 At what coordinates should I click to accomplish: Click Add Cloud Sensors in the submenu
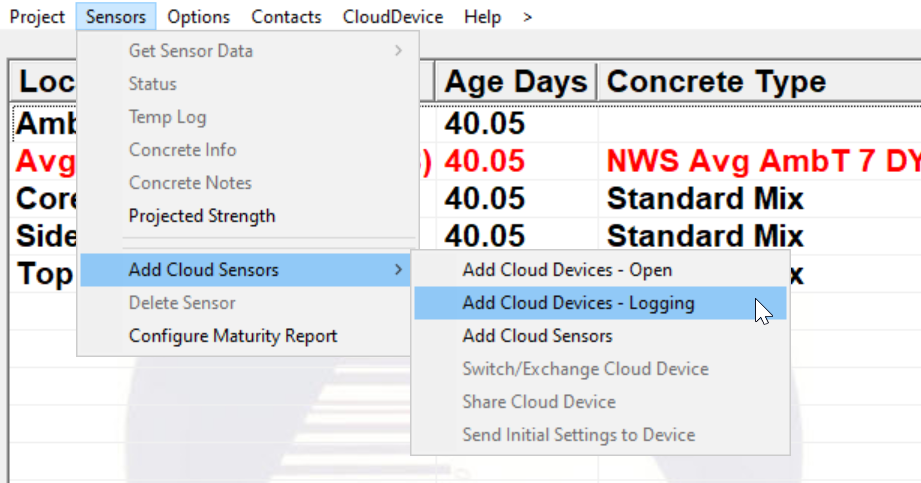click(537, 336)
